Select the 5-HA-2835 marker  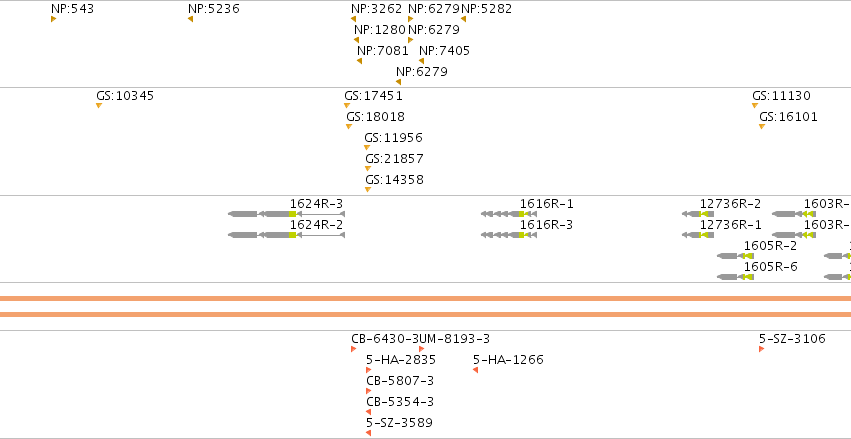click(x=369, y=370)
